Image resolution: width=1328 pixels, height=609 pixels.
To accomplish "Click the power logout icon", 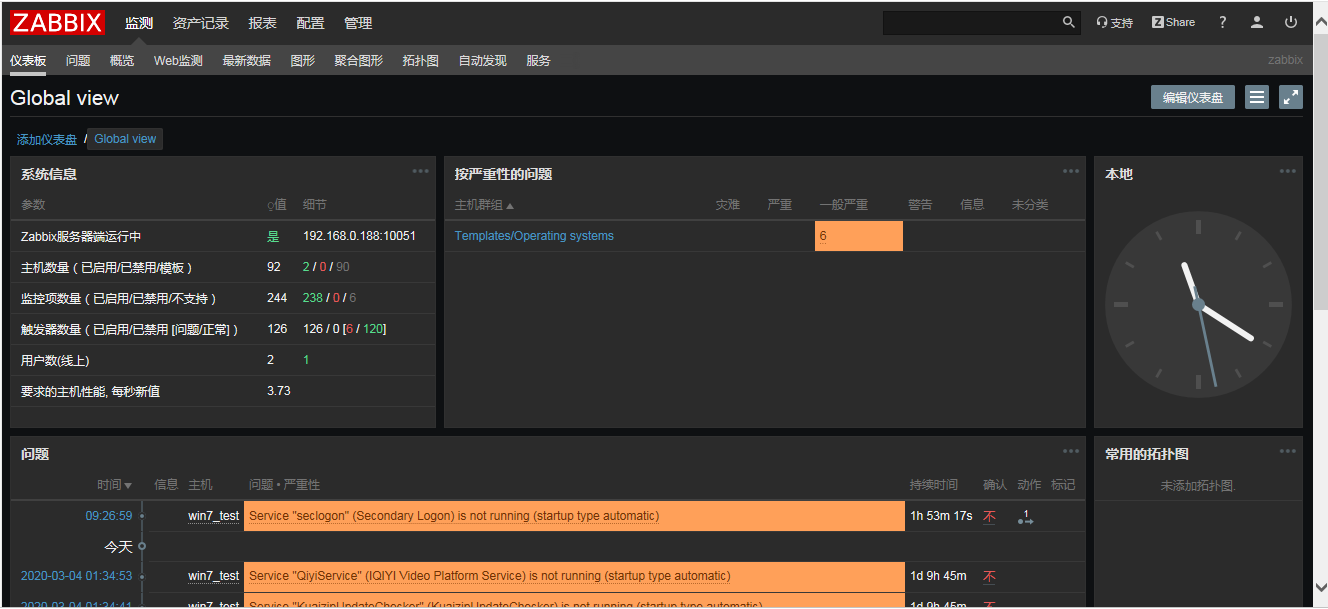I will coord(1291,22).
